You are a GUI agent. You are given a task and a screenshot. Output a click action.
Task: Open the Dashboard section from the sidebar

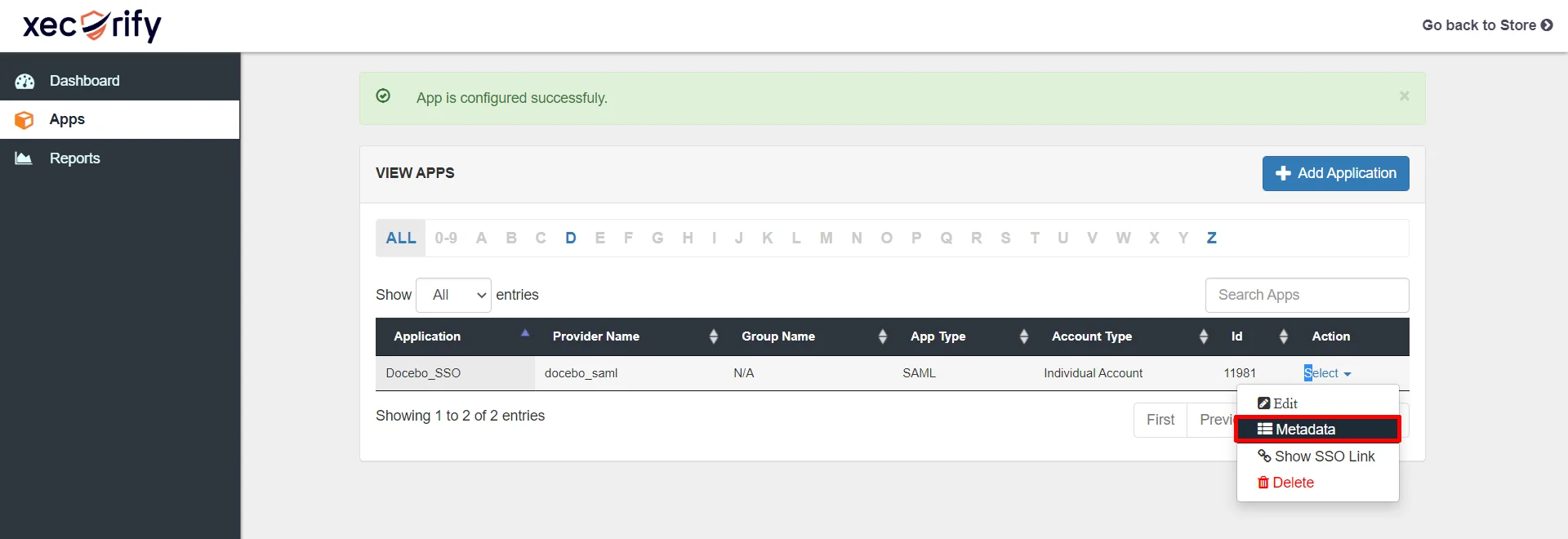(x=84, y=80)
